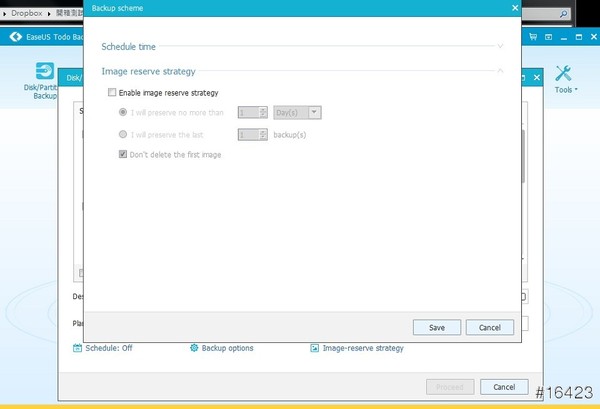Click the Schedule time heading
600x409 pixels.
tap(129, 47)
